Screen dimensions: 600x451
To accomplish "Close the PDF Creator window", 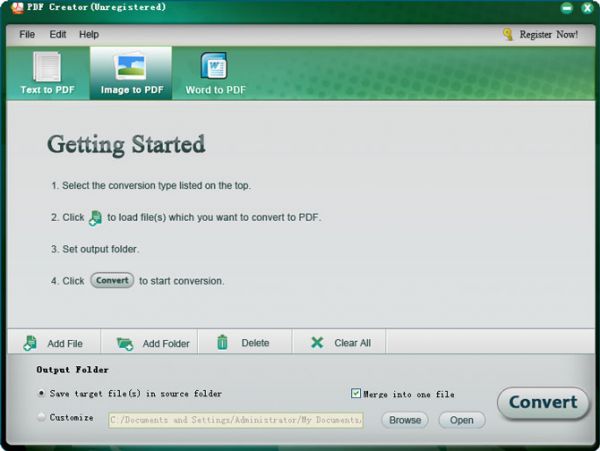I will pos(587,8).
